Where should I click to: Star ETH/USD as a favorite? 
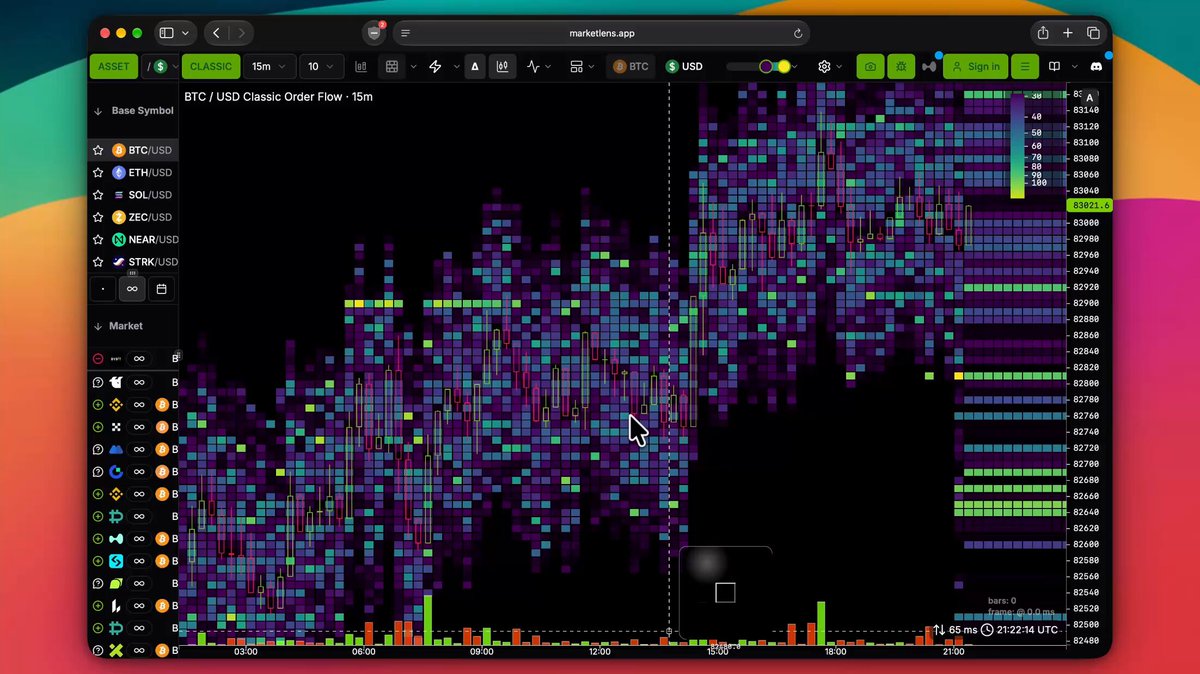[x=98, y=173]
